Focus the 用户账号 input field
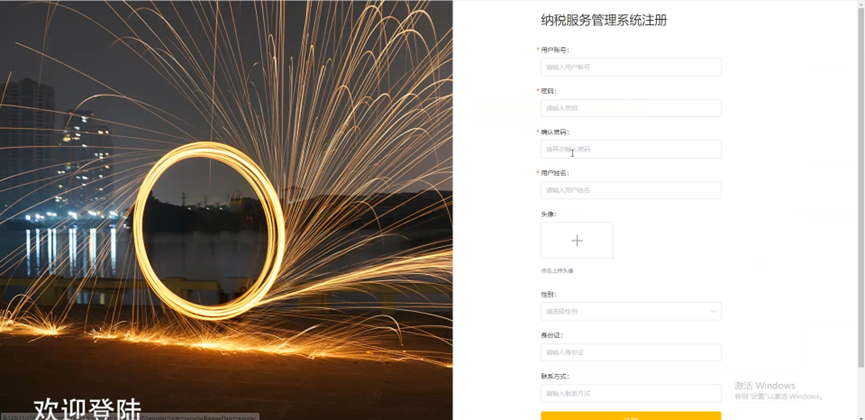 (x=631, y=67)
